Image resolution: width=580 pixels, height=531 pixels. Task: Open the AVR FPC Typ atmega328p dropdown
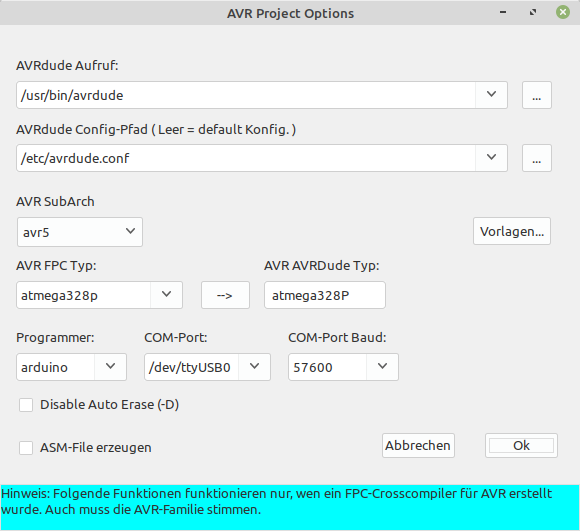coord(166,295)
